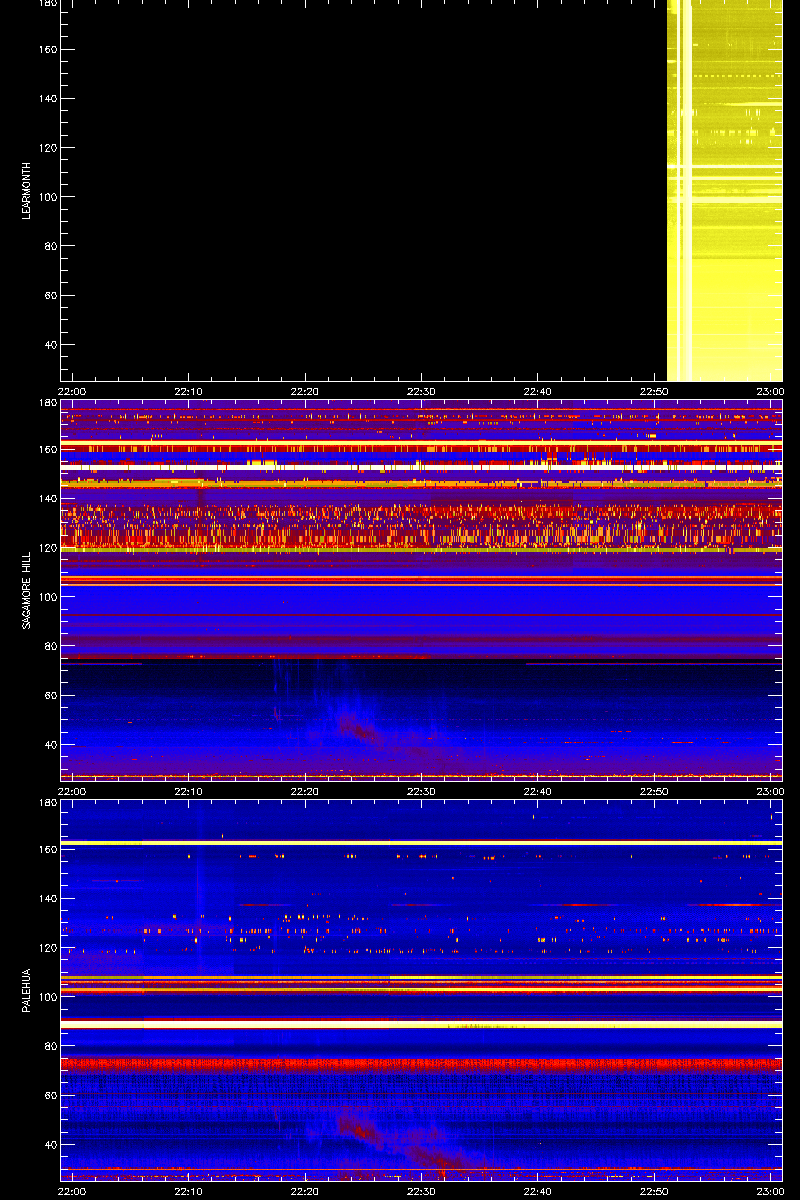Click 22:00 time label under Learmonth plot
The width and height of the screenshot is (800, 1200).
coord(72,391)
